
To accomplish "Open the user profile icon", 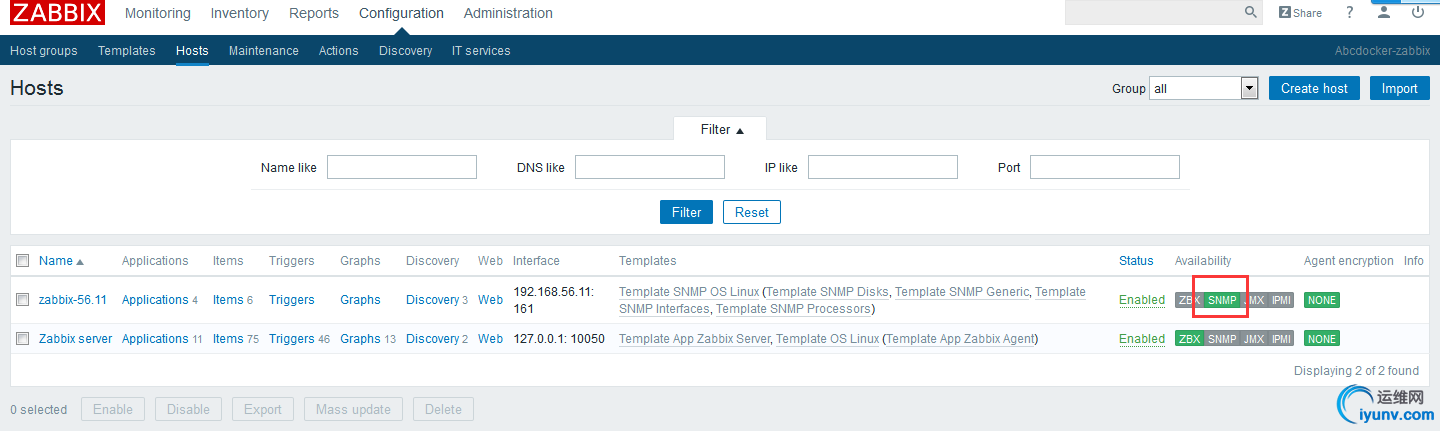I will (x=1384, y=13).
